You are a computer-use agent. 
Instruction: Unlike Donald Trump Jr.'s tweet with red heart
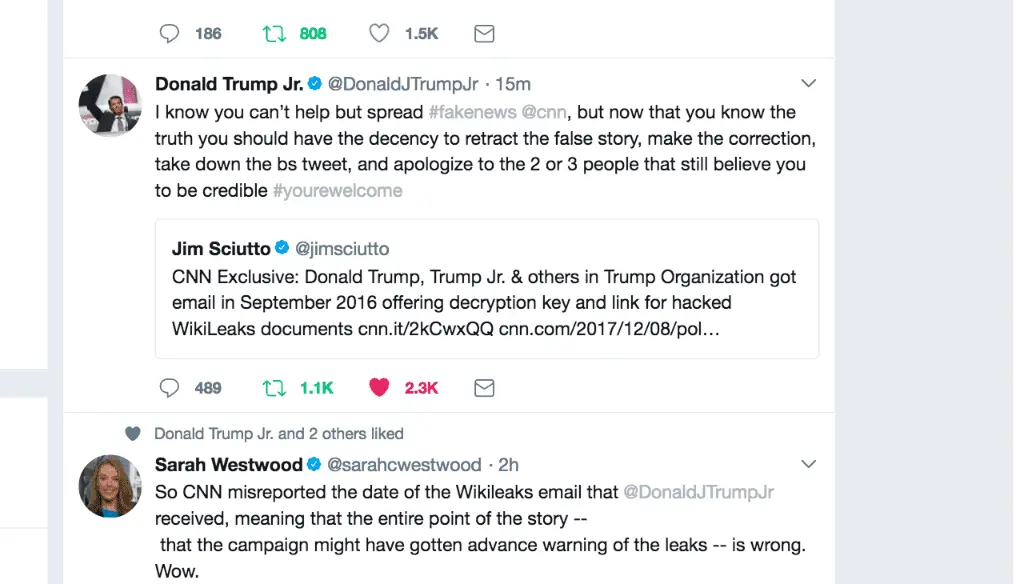[379, 387]
